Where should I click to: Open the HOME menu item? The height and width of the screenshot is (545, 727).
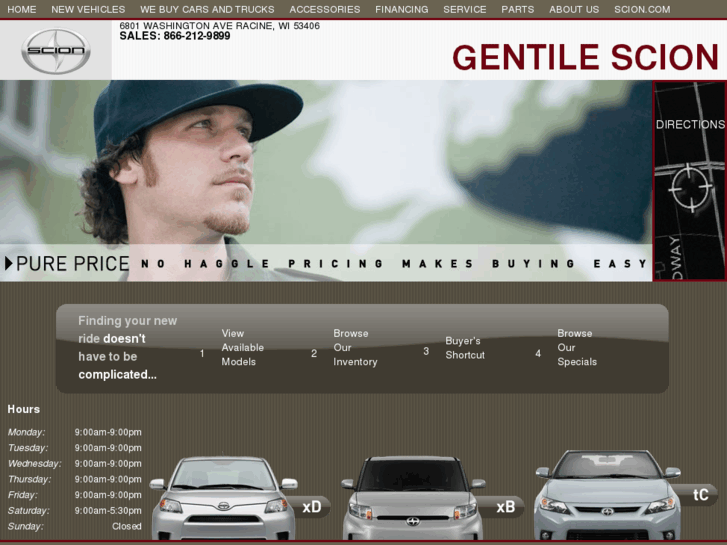click(x=22, y=9)
